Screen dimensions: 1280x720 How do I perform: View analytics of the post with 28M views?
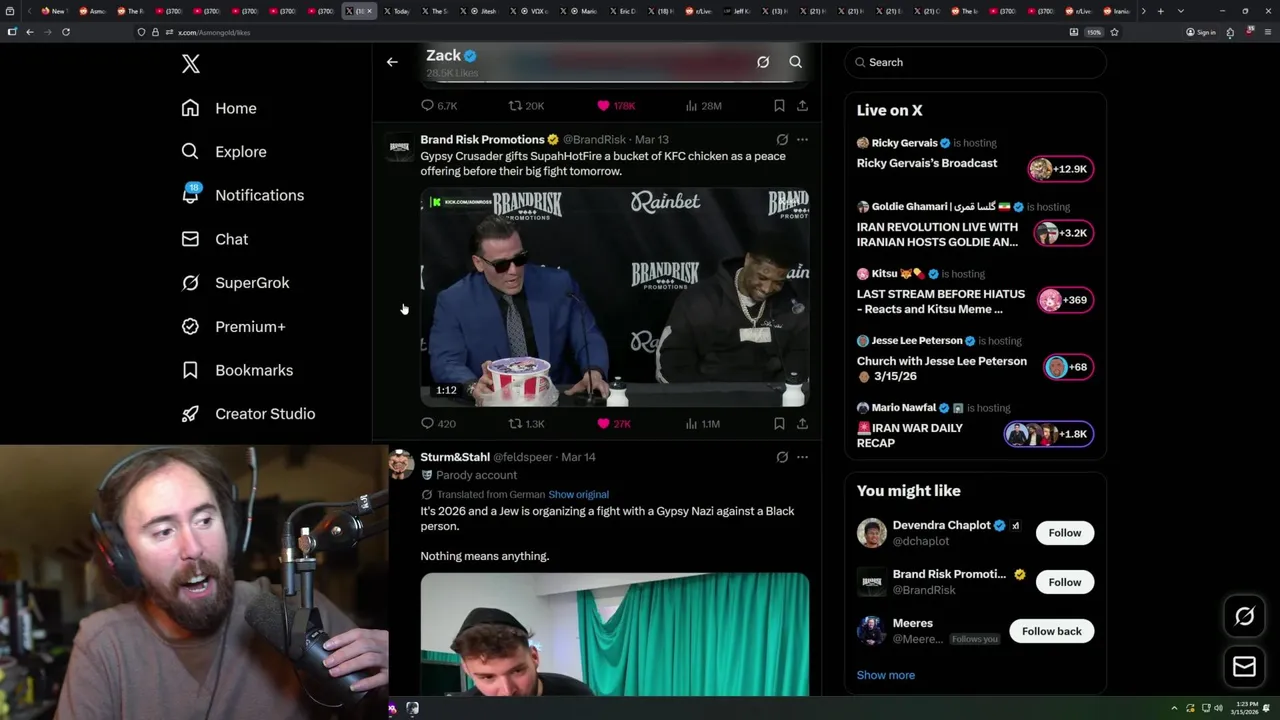tap(704, 105)
